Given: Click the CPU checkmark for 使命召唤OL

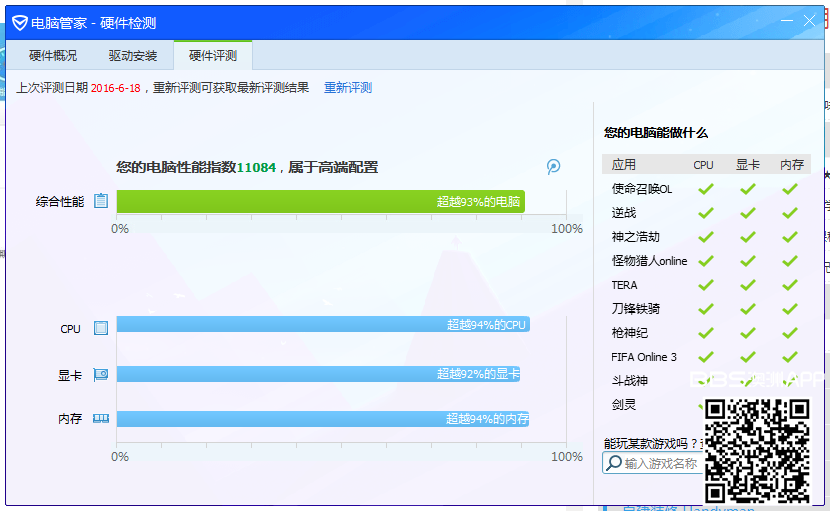Looking at the screenshot, I should coord(705,189).
